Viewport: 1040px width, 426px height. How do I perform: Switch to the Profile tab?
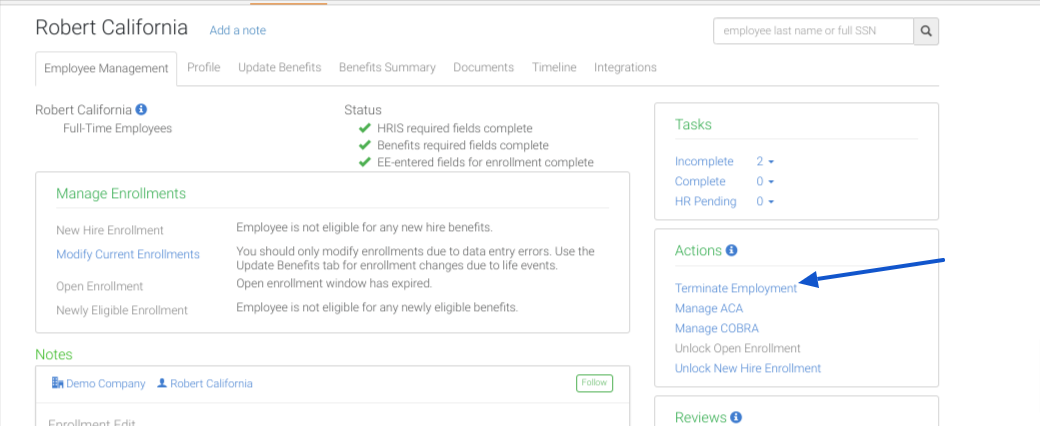[203, 67]
